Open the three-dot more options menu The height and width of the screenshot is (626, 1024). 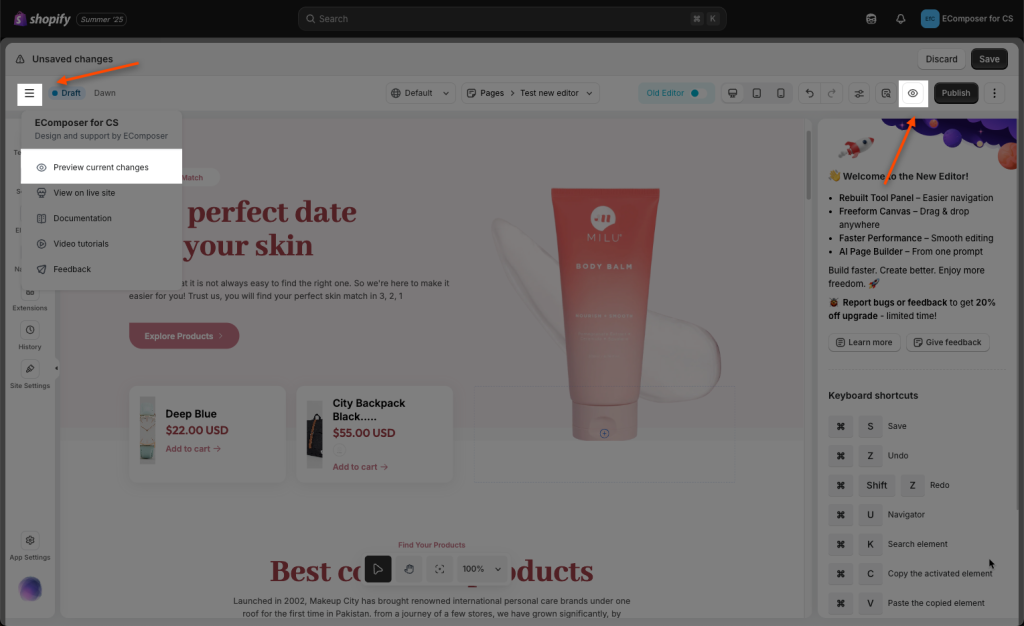tap(995, 93)
